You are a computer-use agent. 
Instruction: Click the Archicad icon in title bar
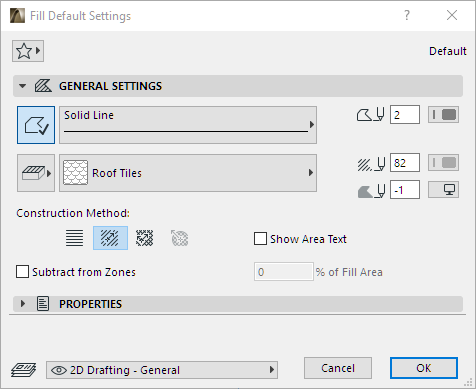tap(17, 16)
